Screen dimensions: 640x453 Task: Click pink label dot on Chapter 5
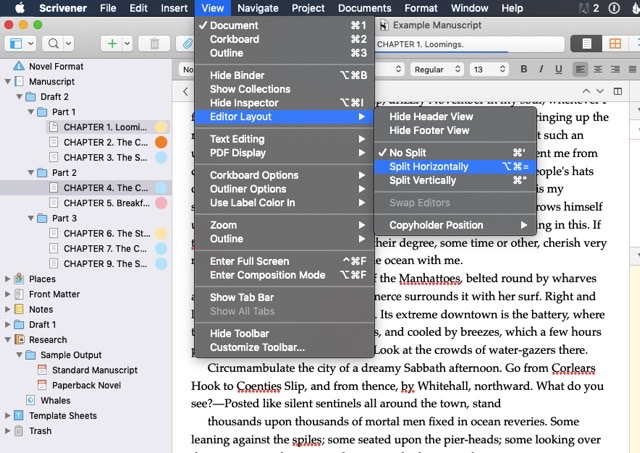click(x=161, y=203)
